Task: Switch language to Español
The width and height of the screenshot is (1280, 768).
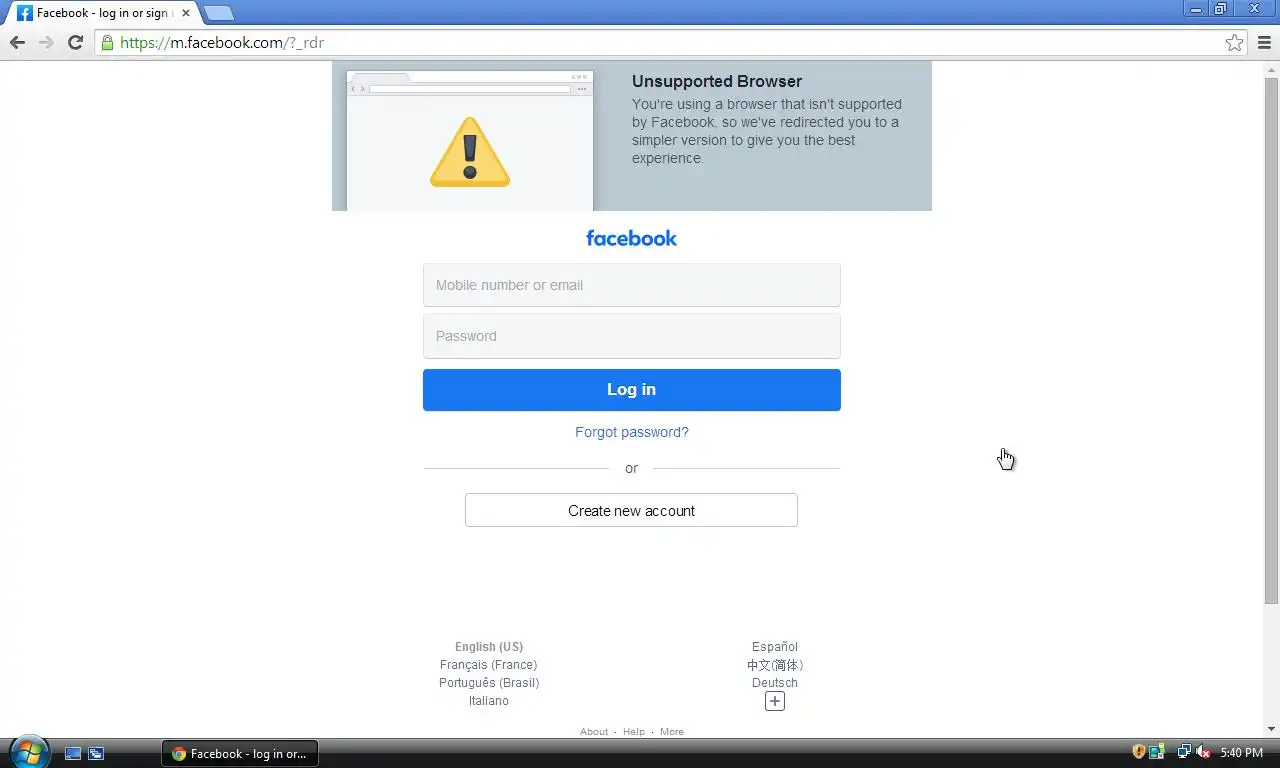Action: (775, 647)
